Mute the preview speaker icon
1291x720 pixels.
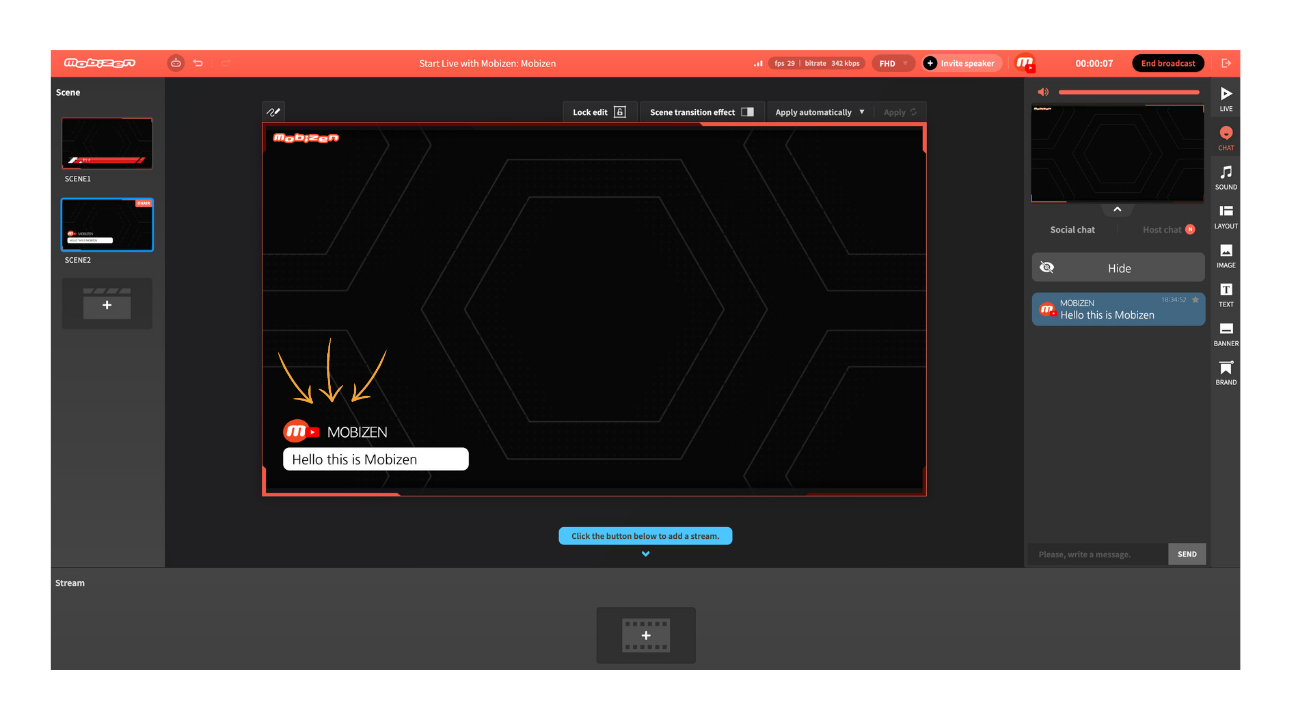click(1043, 92)
